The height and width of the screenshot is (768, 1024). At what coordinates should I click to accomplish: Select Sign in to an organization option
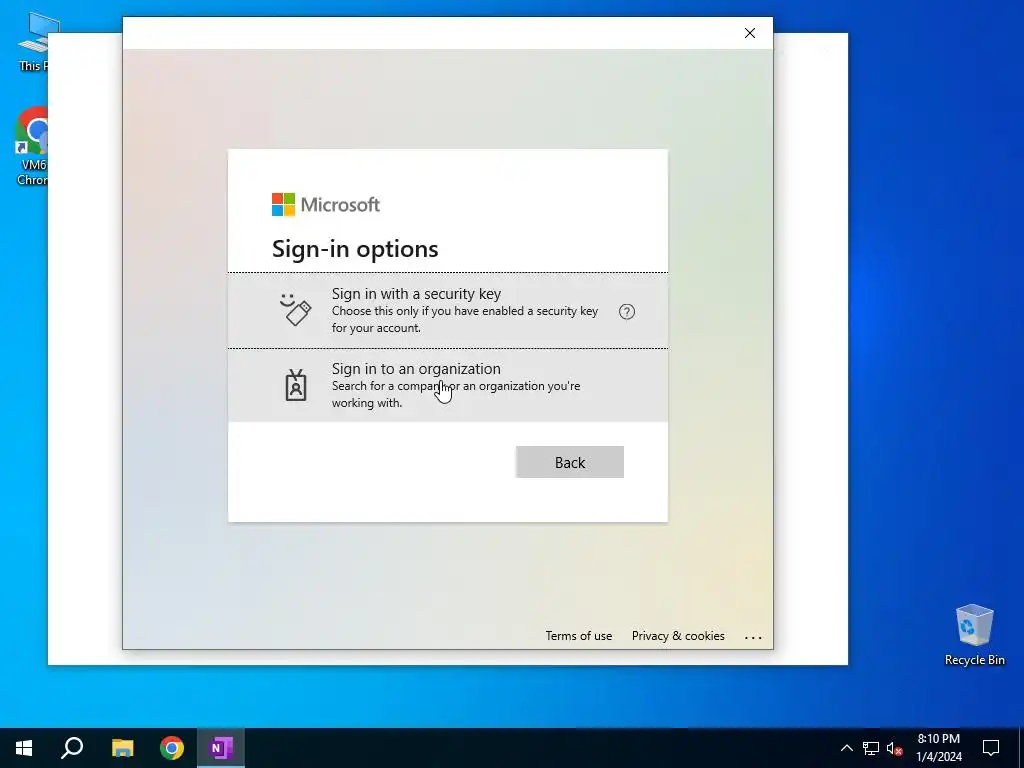tap(447, 385)
